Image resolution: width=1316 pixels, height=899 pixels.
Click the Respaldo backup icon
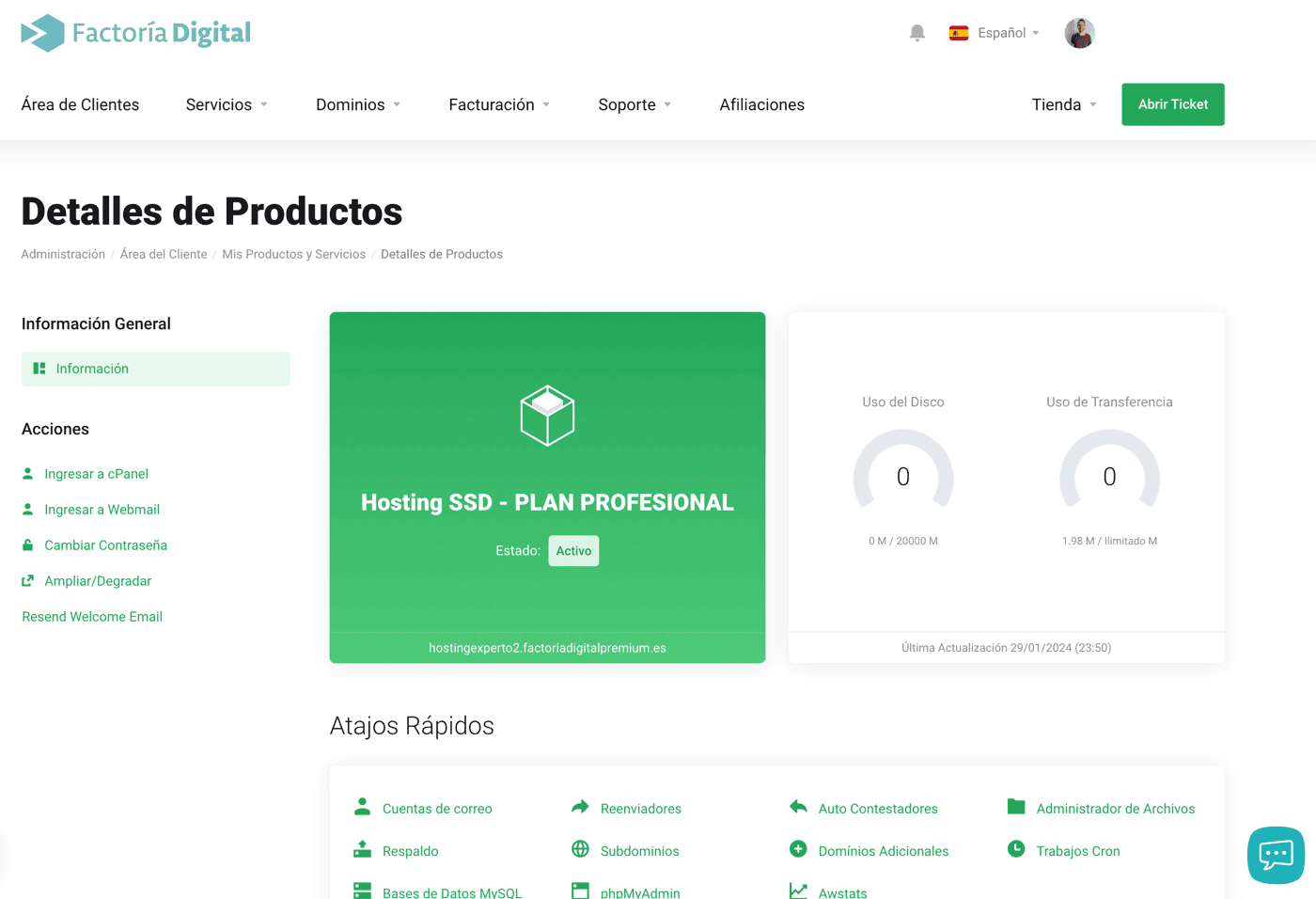pyautogui.click(x=362, y=849)
